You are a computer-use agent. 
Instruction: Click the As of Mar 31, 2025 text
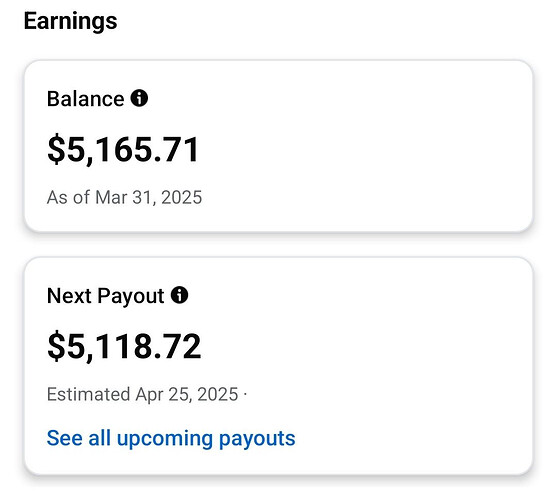(x=124, y=197)
